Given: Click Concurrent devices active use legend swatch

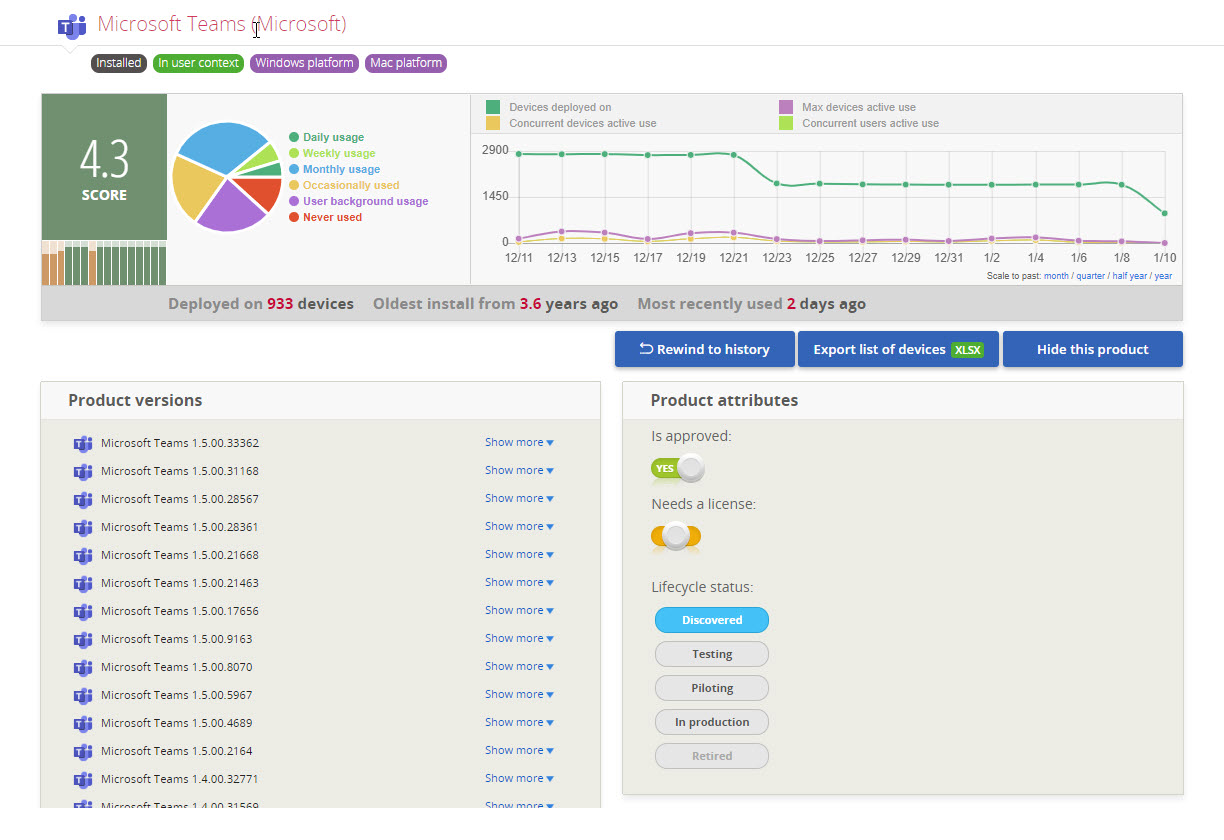Looking at the screenshot, I should [x=493, y=123].
